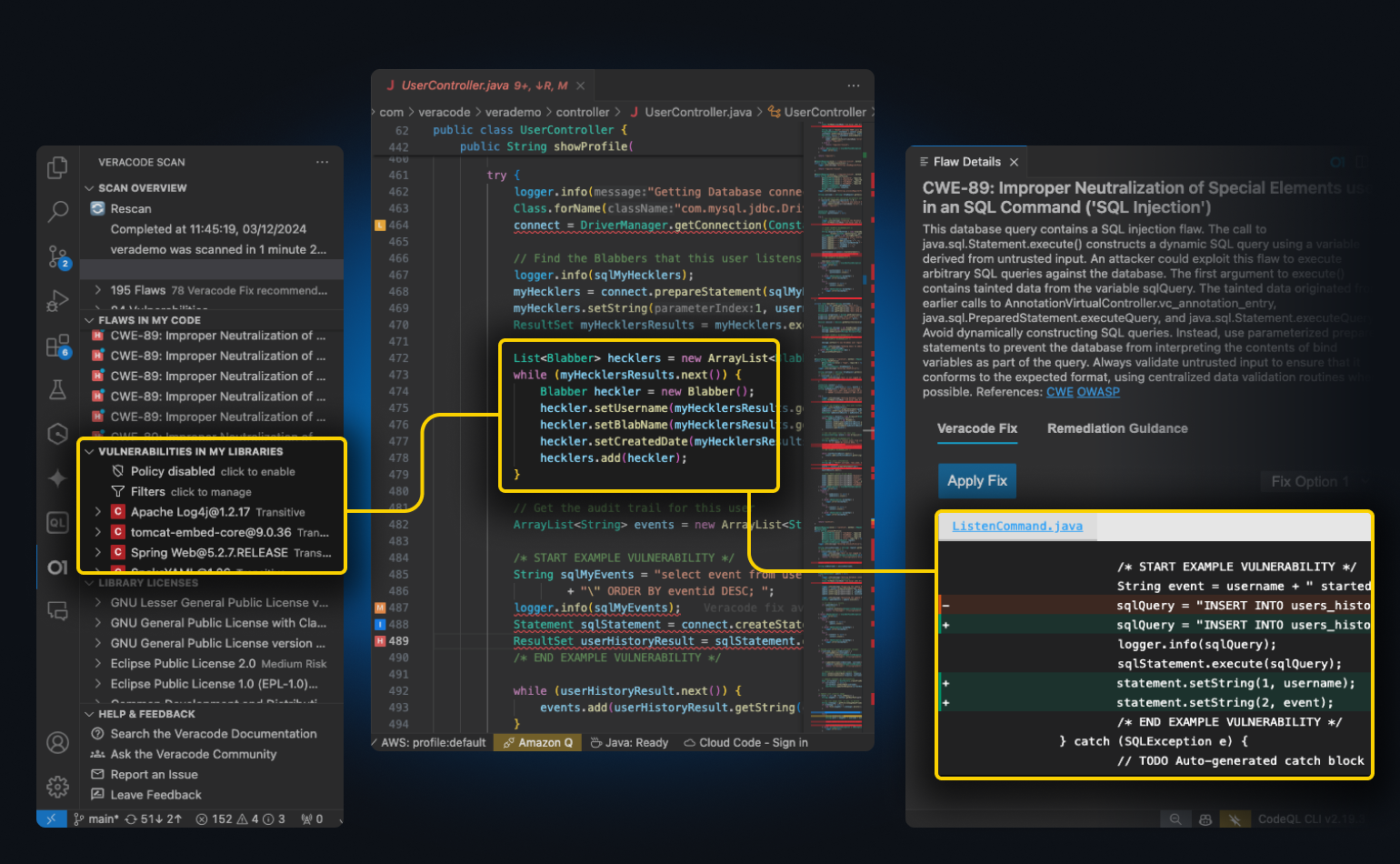
Task: Click the info marker on line 488
Action: click(380, 625)
